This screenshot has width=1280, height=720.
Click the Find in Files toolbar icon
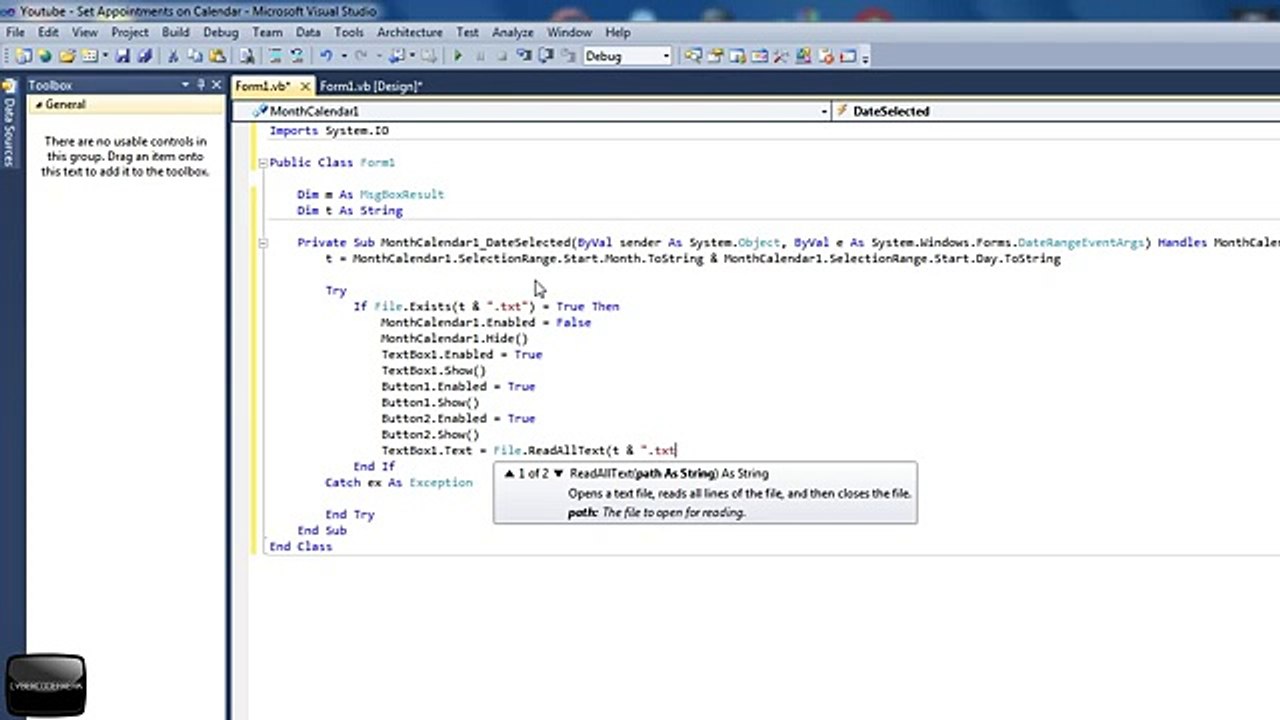tap(246, 56)
